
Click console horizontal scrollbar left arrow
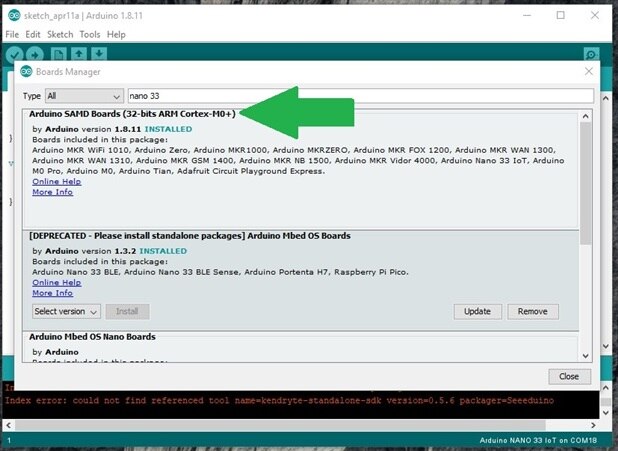(x=8, y=425)
